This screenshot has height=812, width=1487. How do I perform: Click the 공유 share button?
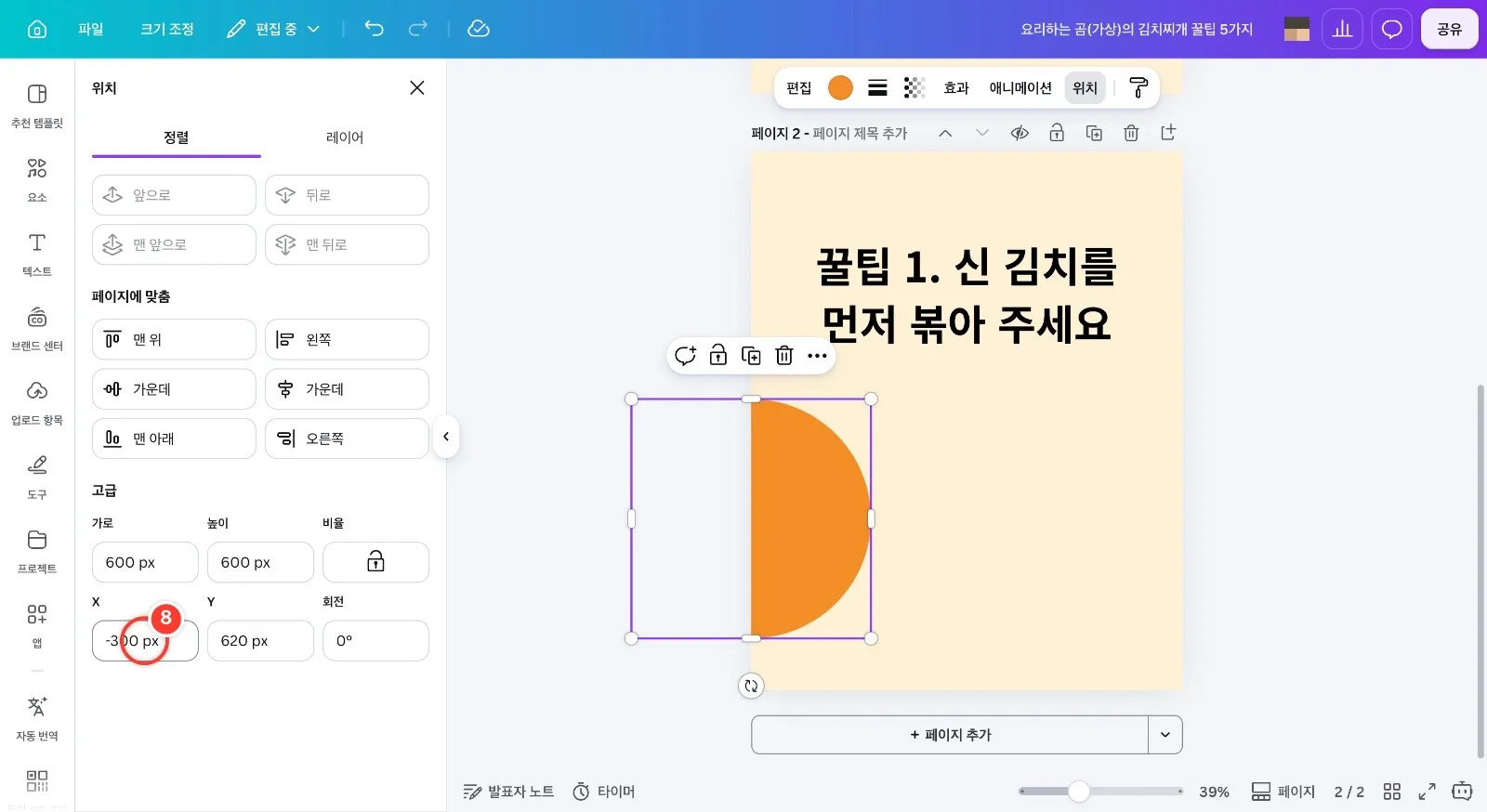pyautogui.click(x=1449, y=29)
